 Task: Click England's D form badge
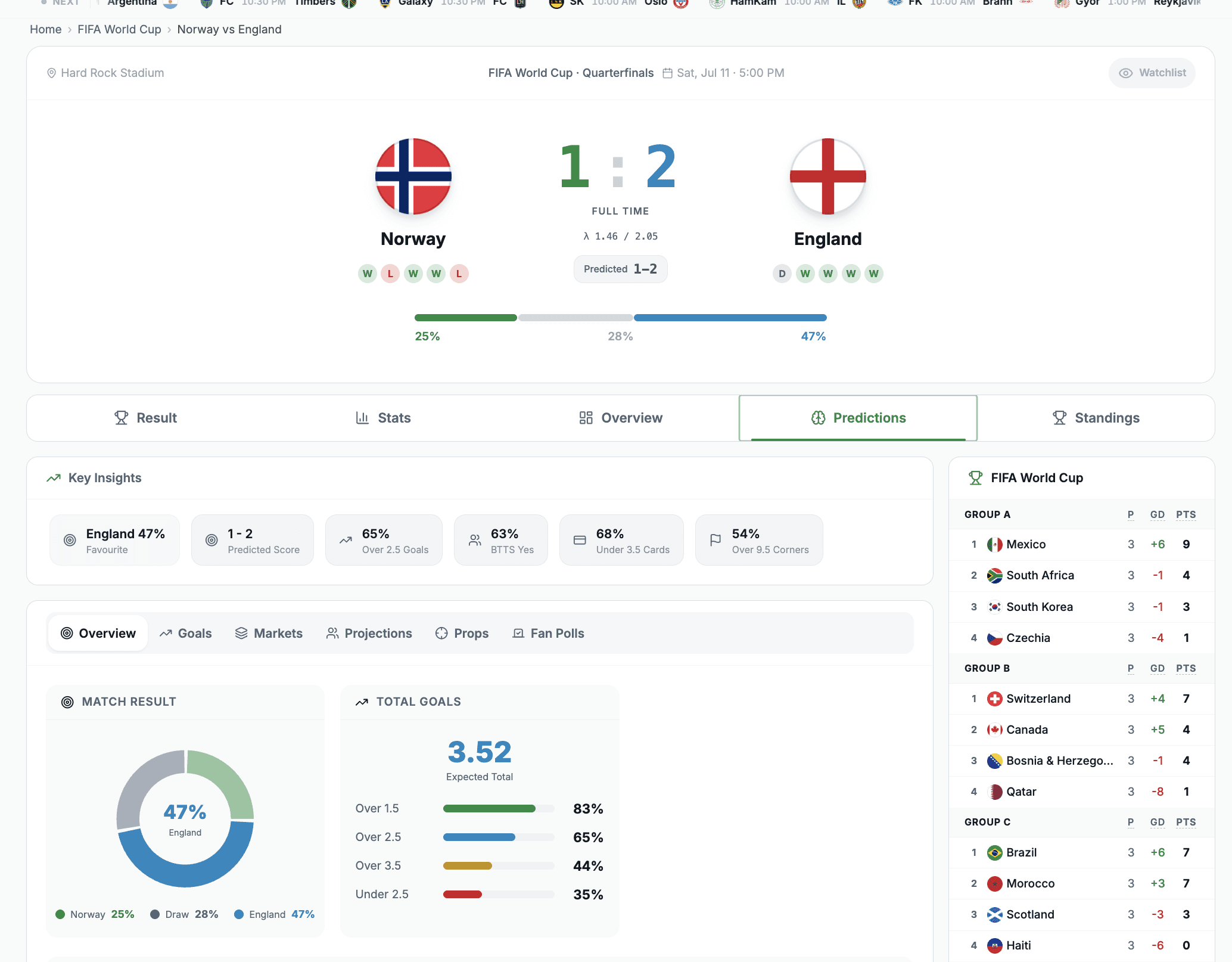click(782, 274)
